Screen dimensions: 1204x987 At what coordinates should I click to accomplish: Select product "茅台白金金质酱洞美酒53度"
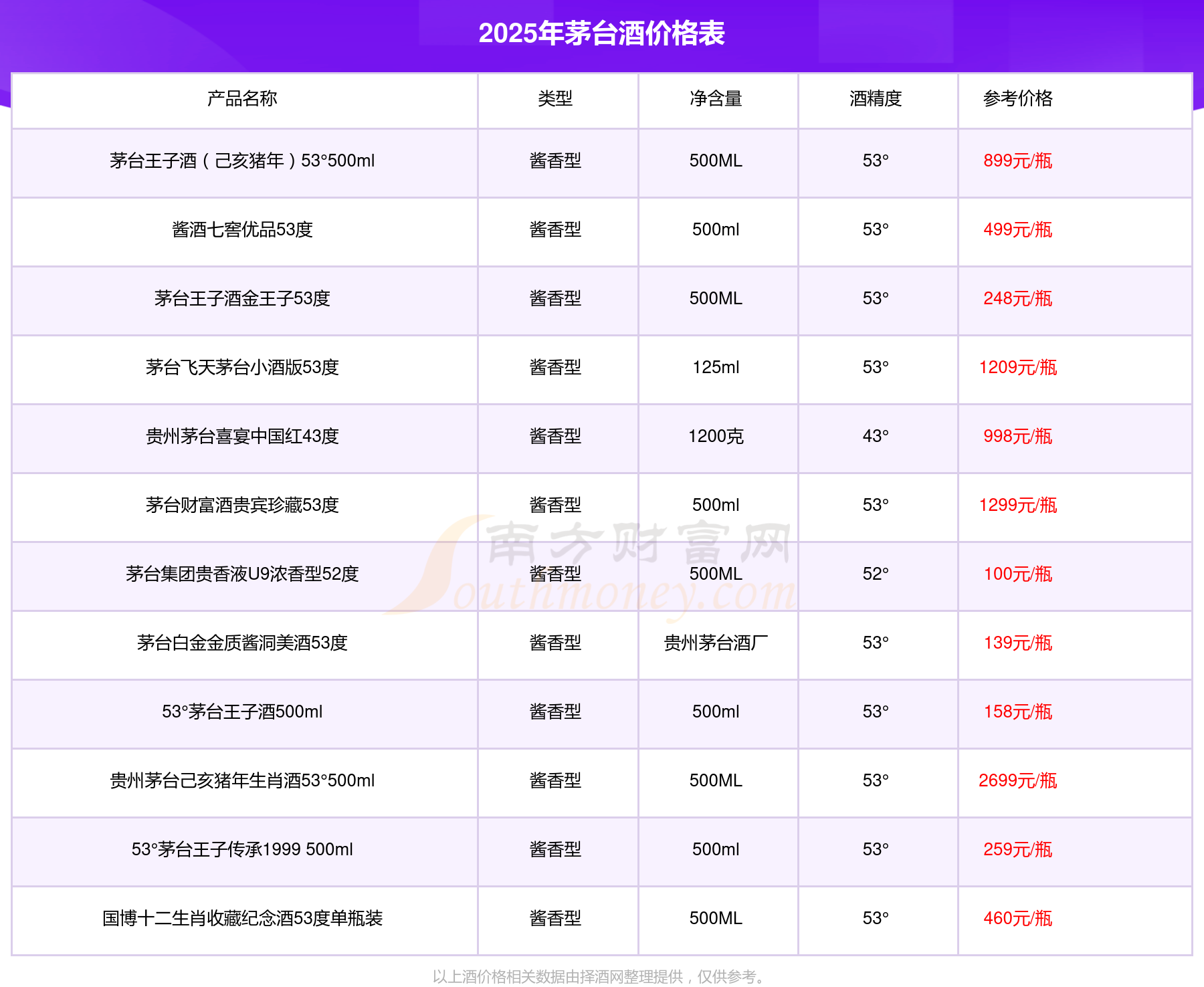242,643
